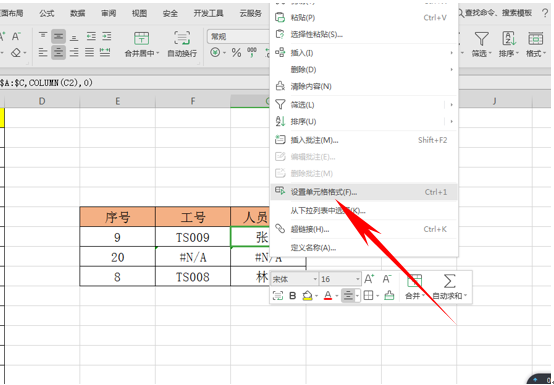This screenshot has width=554, height=385.
Task: Click format painter in mini toolbar
Action: click(389, 295)
